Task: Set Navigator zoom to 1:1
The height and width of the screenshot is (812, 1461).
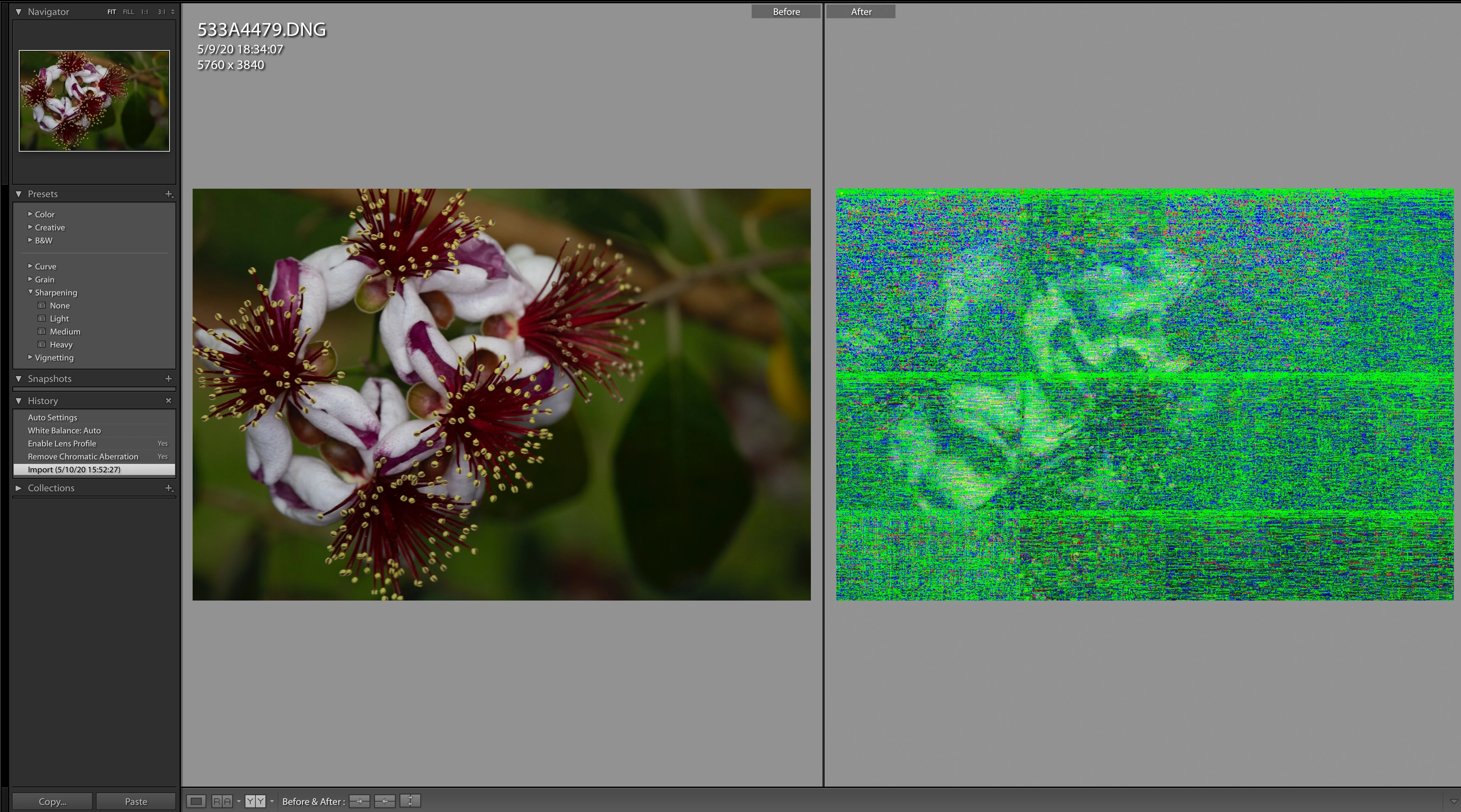Action: (144, 12)
